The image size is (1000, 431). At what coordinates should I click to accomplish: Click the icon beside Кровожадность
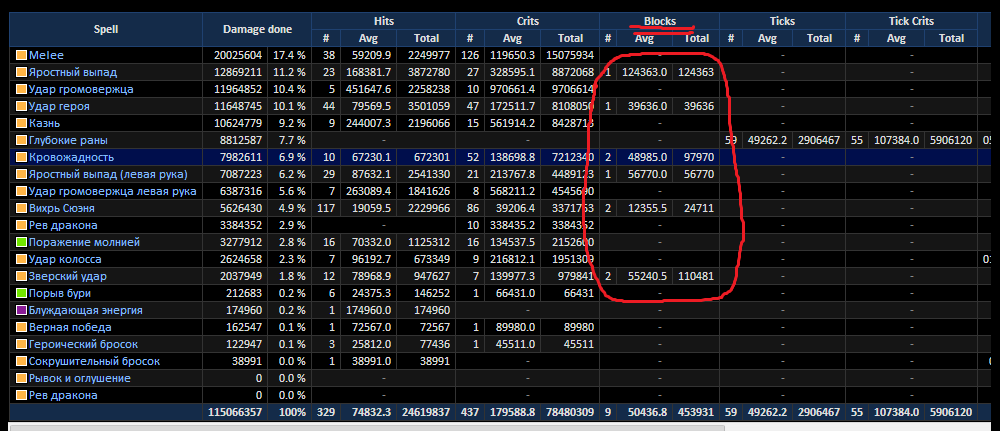point(21,157)
